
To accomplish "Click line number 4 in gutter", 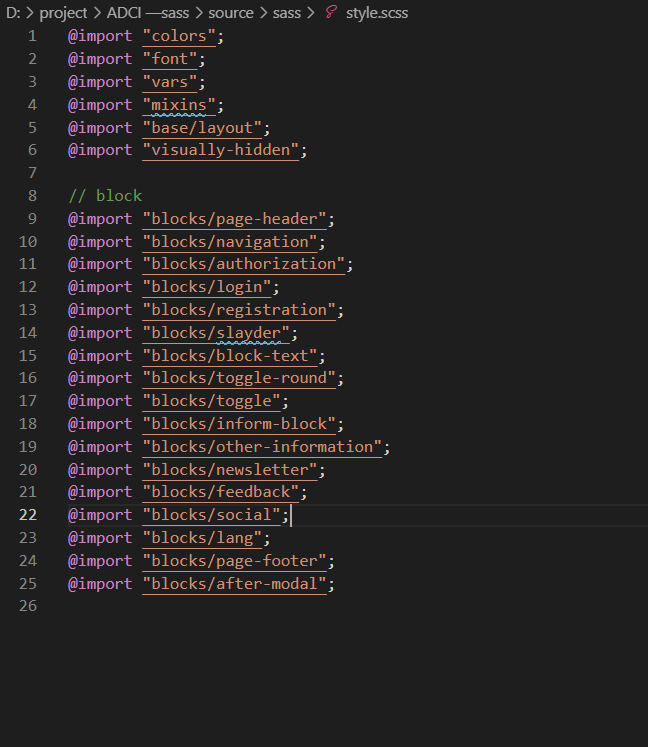I will tap(32, 105).
